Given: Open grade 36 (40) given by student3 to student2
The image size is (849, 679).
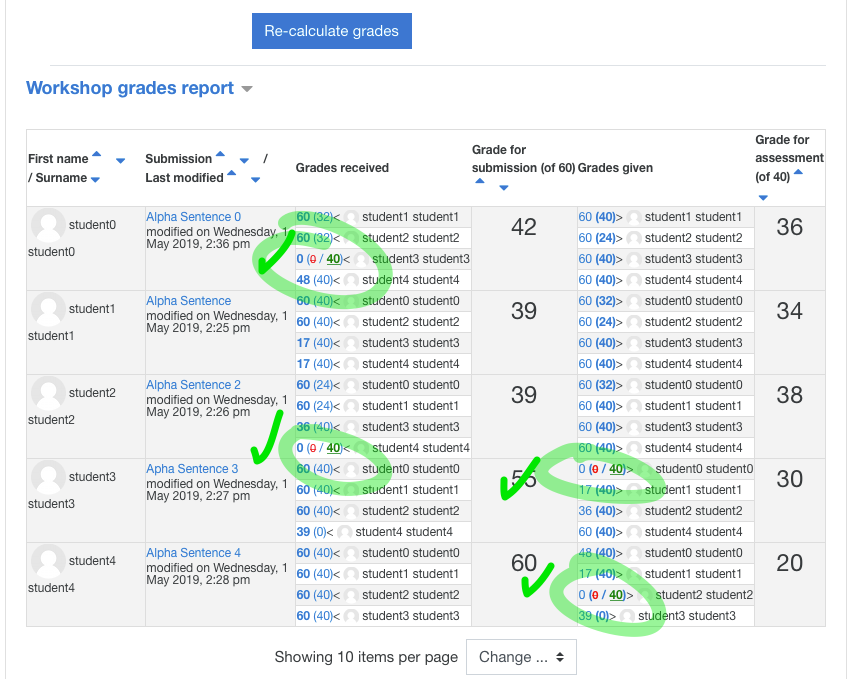Looking at the screenshot, I should [597, 511].
